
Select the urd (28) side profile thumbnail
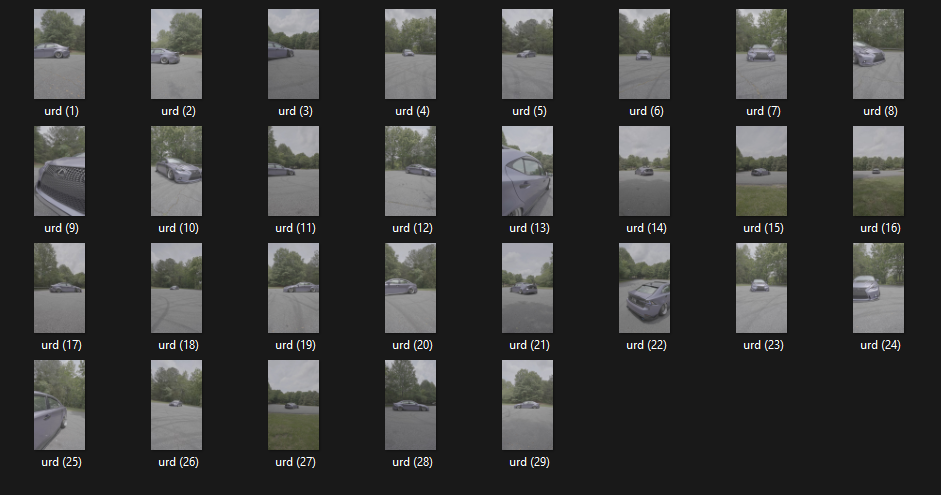click(x=410, y=405)
